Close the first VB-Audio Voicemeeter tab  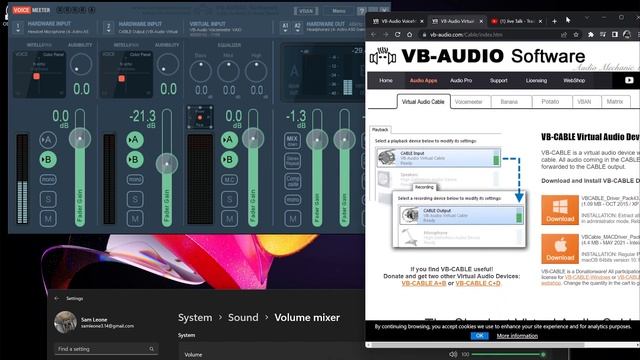[x=422, y=21]
